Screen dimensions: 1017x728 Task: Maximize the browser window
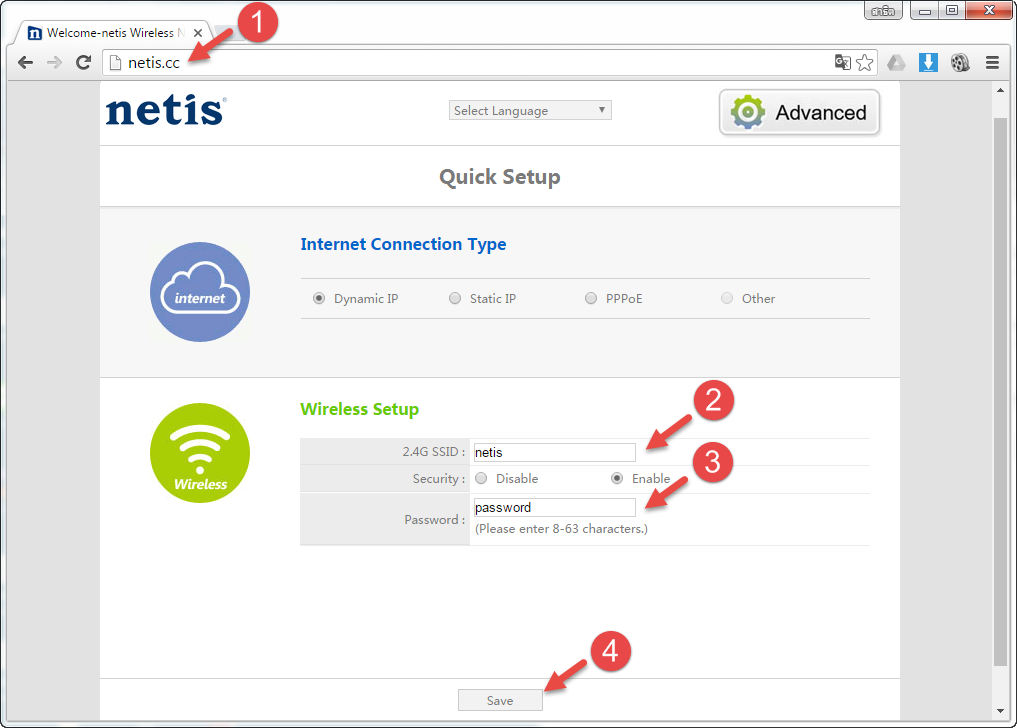[x=951, y=10]
